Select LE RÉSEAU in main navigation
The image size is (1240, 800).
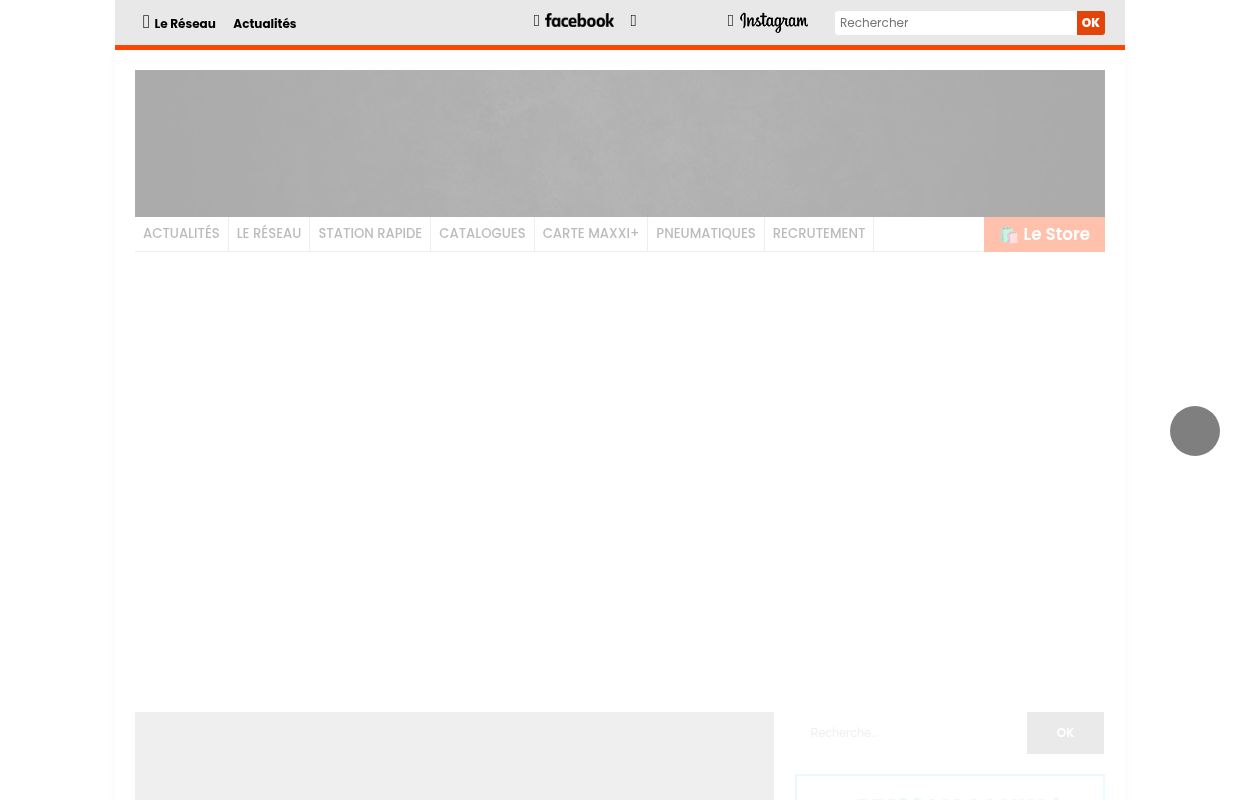click(268, 234)
